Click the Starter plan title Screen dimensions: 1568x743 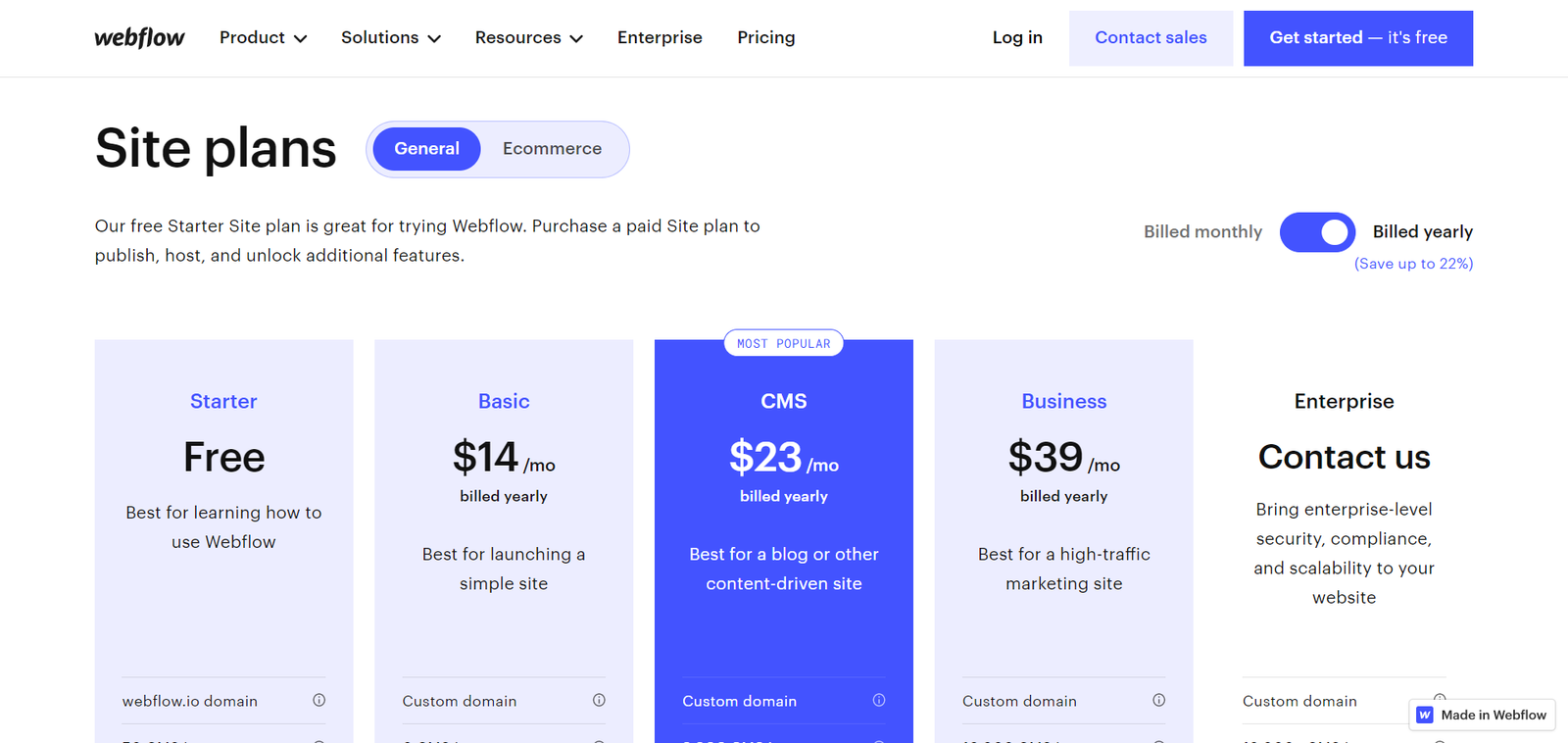pos(223,401)
